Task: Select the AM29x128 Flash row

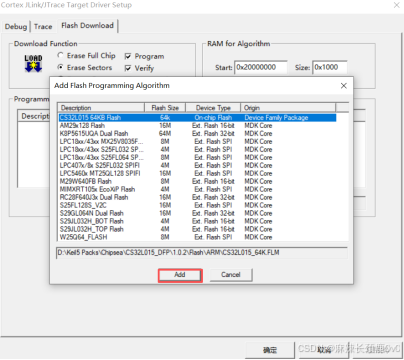Action: click(197, 126)
